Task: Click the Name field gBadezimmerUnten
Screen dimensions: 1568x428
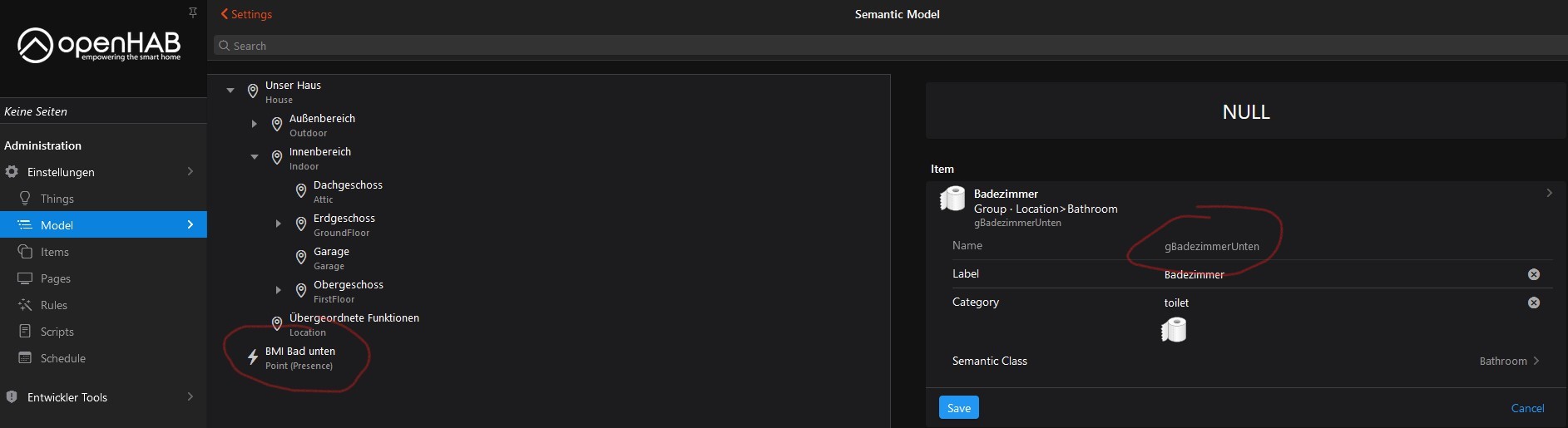Action: coord(1358,246)
